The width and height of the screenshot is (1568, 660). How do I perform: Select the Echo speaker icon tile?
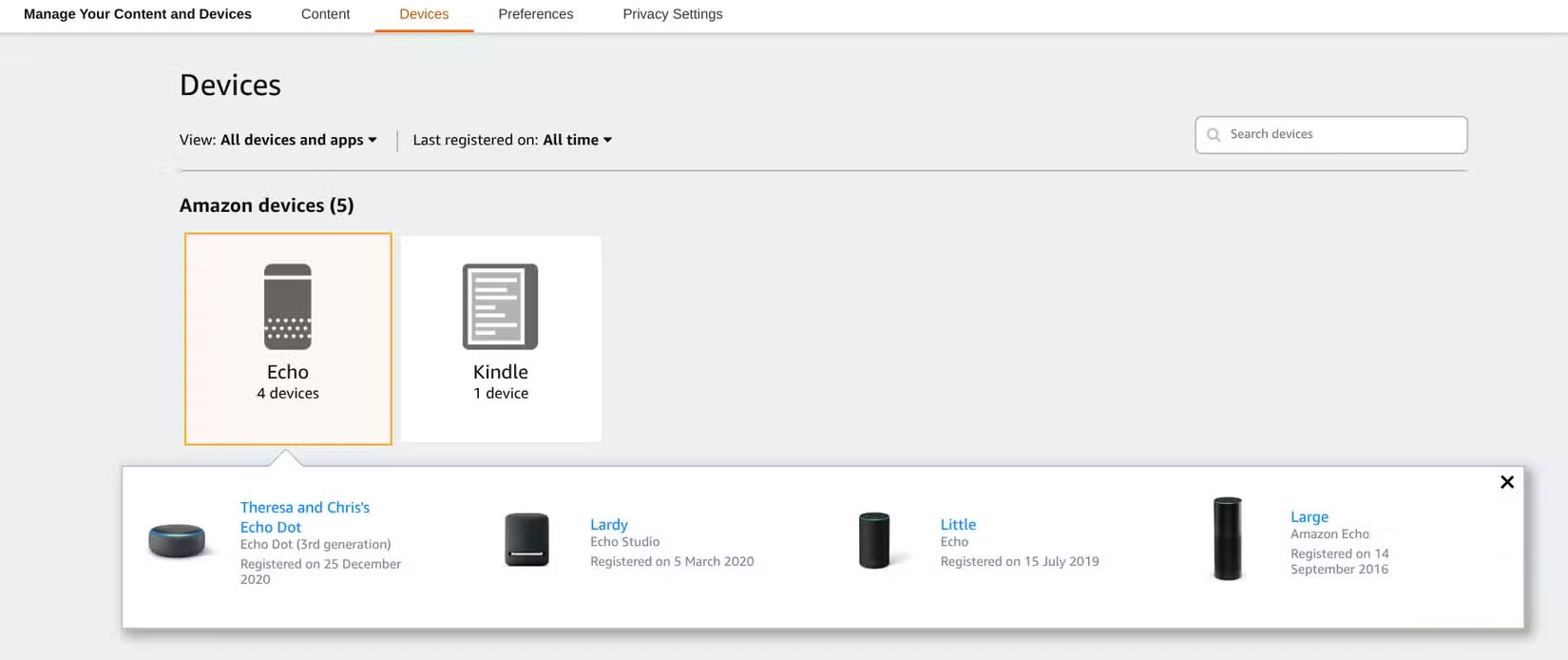[x=288, y=339]
